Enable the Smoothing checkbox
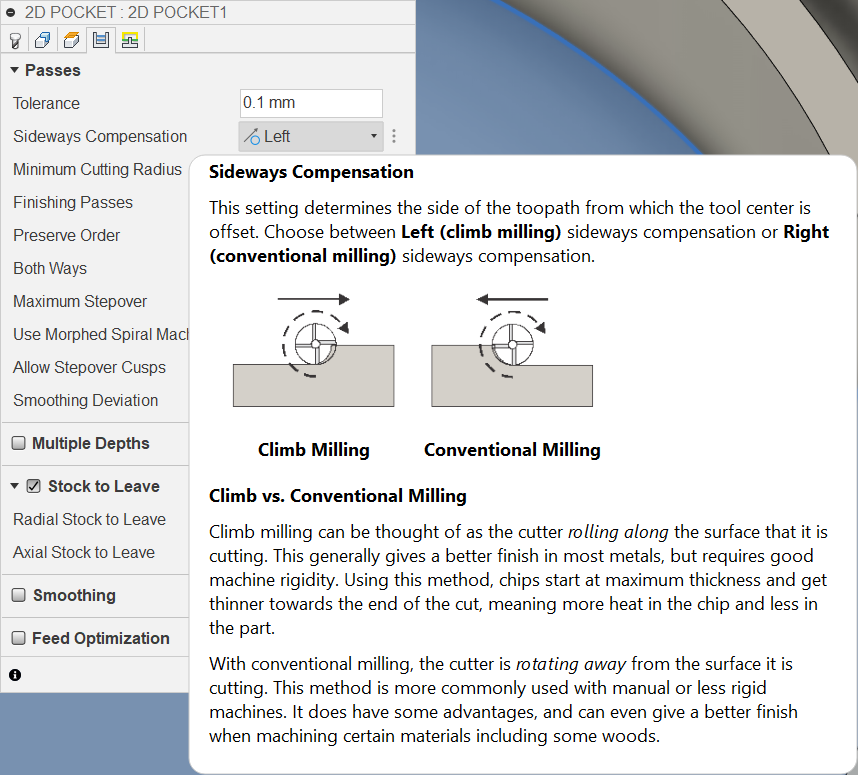Screen dimensions: 858x775 click(18, 596)
